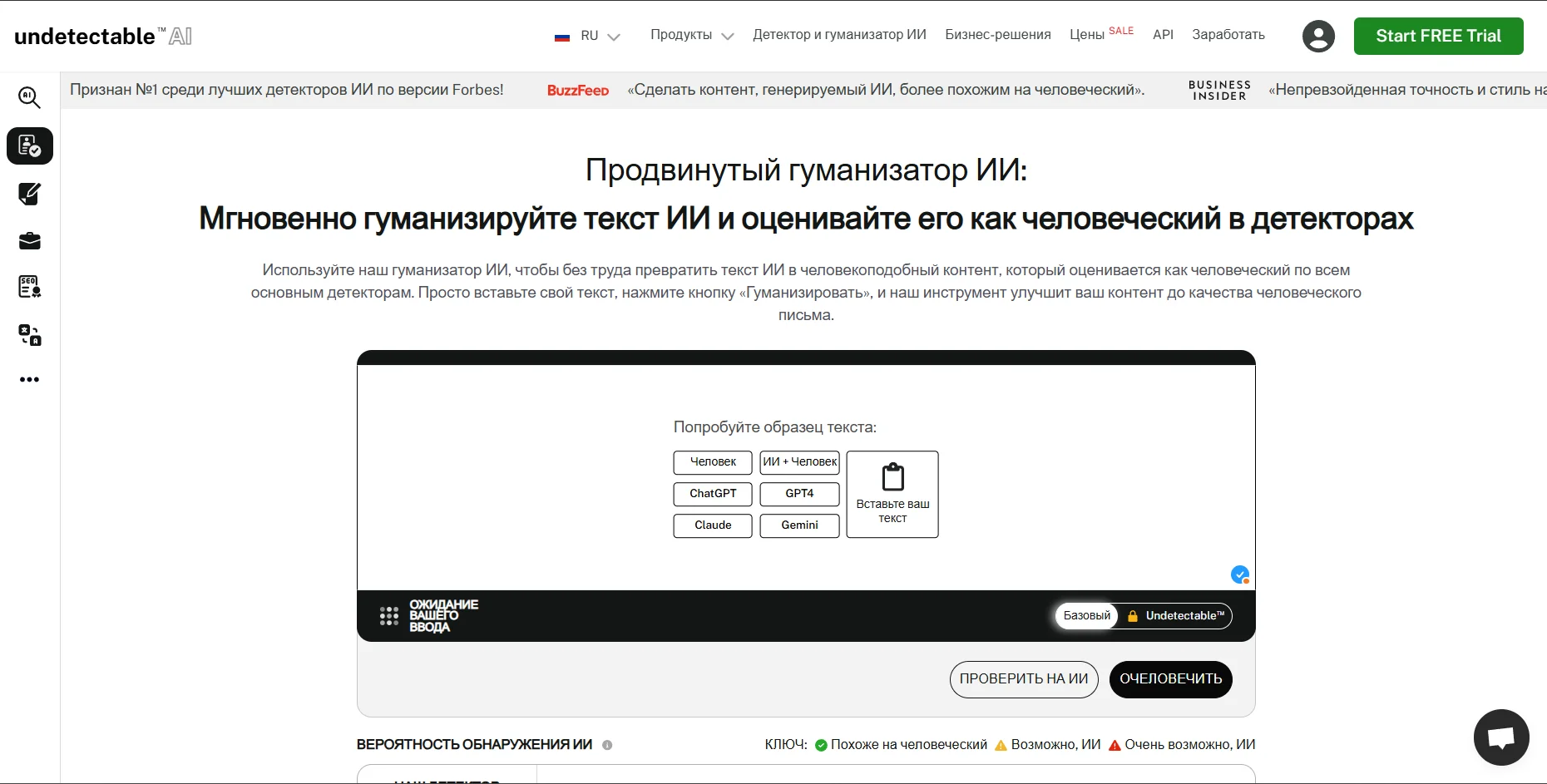Screen dimensions: 1547x784
Task: Click the 'Очень возможно, ИИ' legend entry
Action: coord(1182,745)
